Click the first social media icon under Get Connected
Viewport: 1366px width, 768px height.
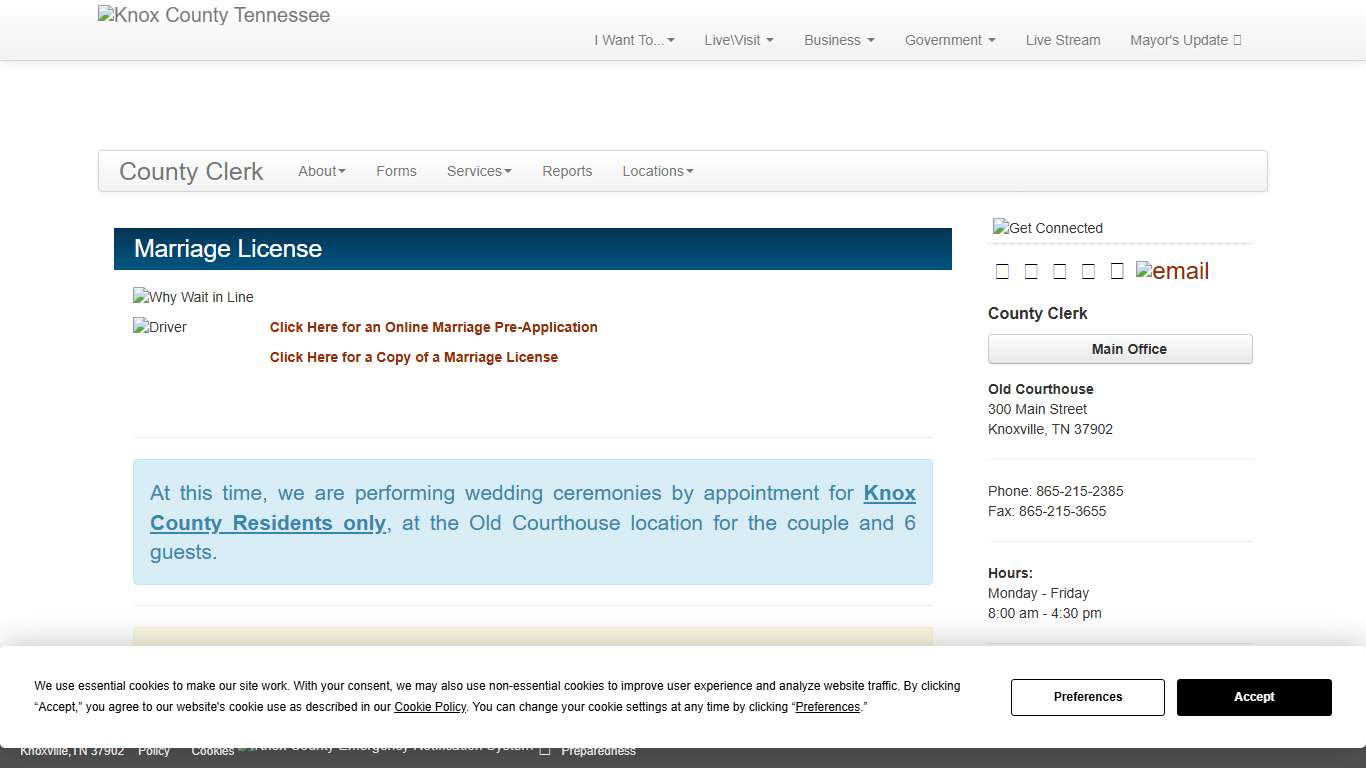click(x=1002, y=270)
